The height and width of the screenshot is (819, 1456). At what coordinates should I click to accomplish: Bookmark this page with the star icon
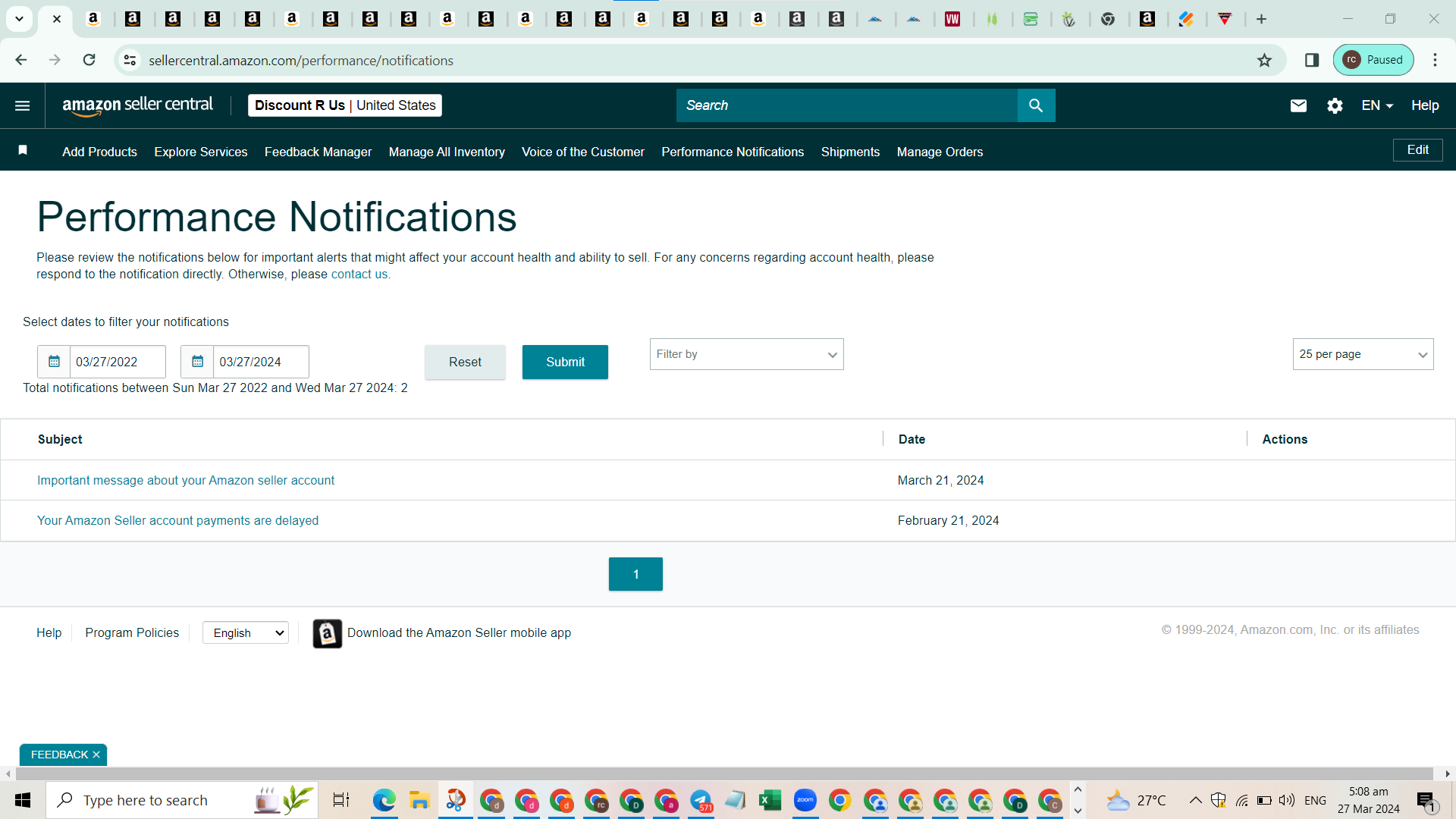click(1264, 60)
